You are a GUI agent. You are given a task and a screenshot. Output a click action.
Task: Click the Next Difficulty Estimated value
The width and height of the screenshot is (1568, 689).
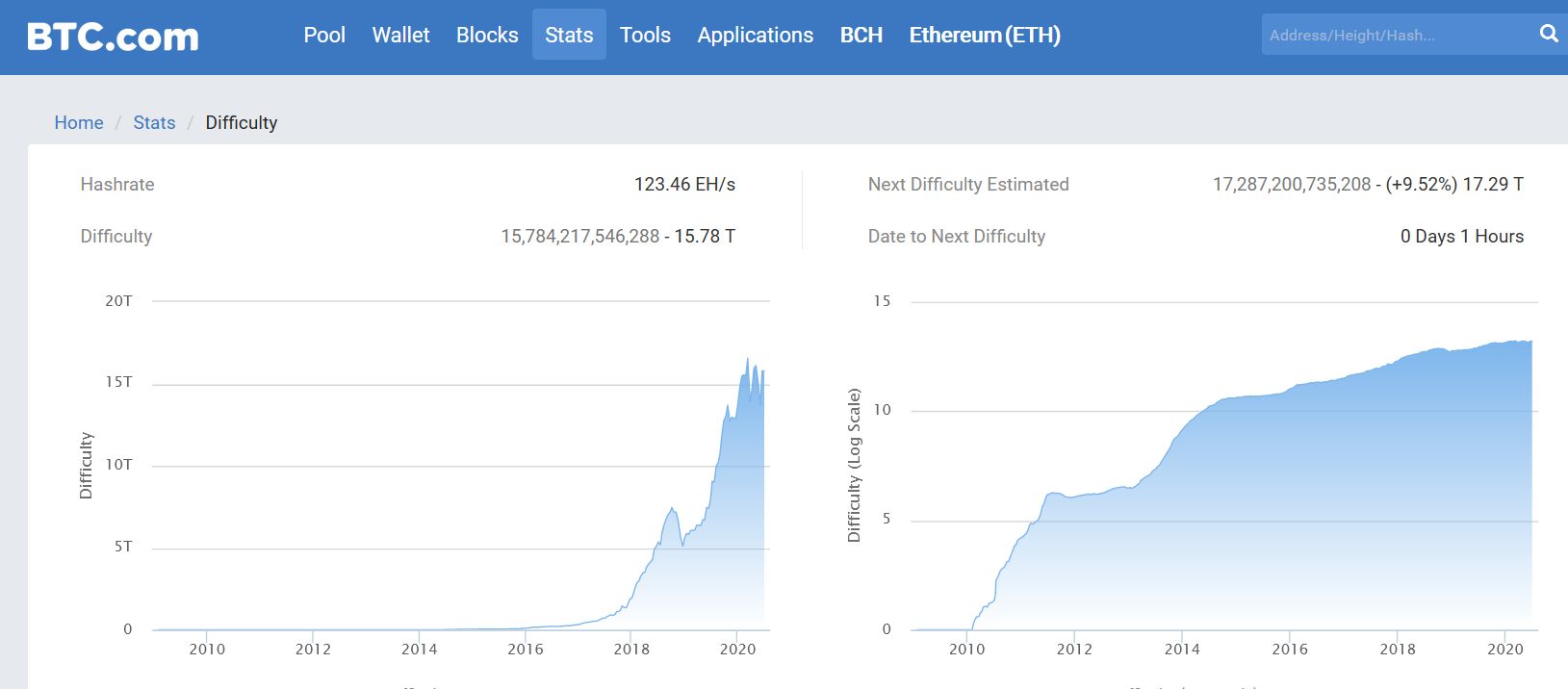tap(1367, 184)
